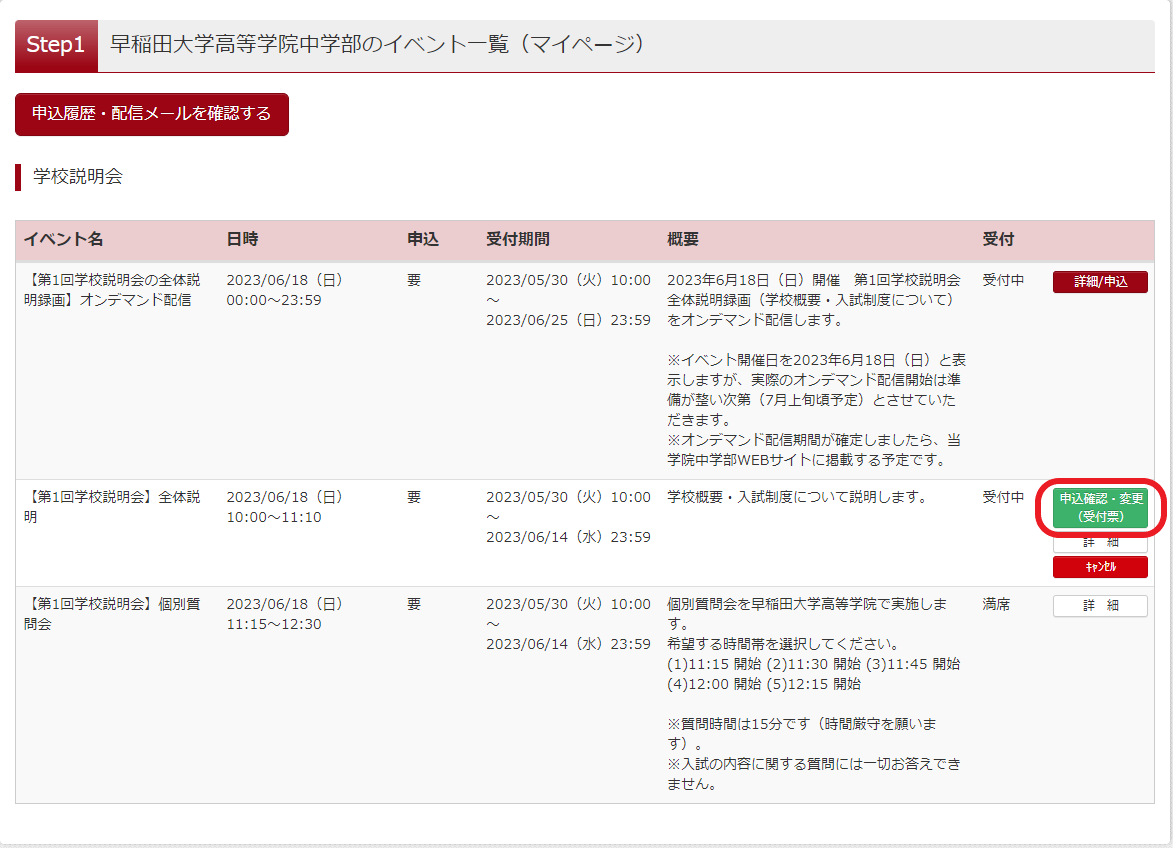This screenshot has width=1173, height=848.
Task: Click time 10:00～11:10 cell
Action: 274,517
